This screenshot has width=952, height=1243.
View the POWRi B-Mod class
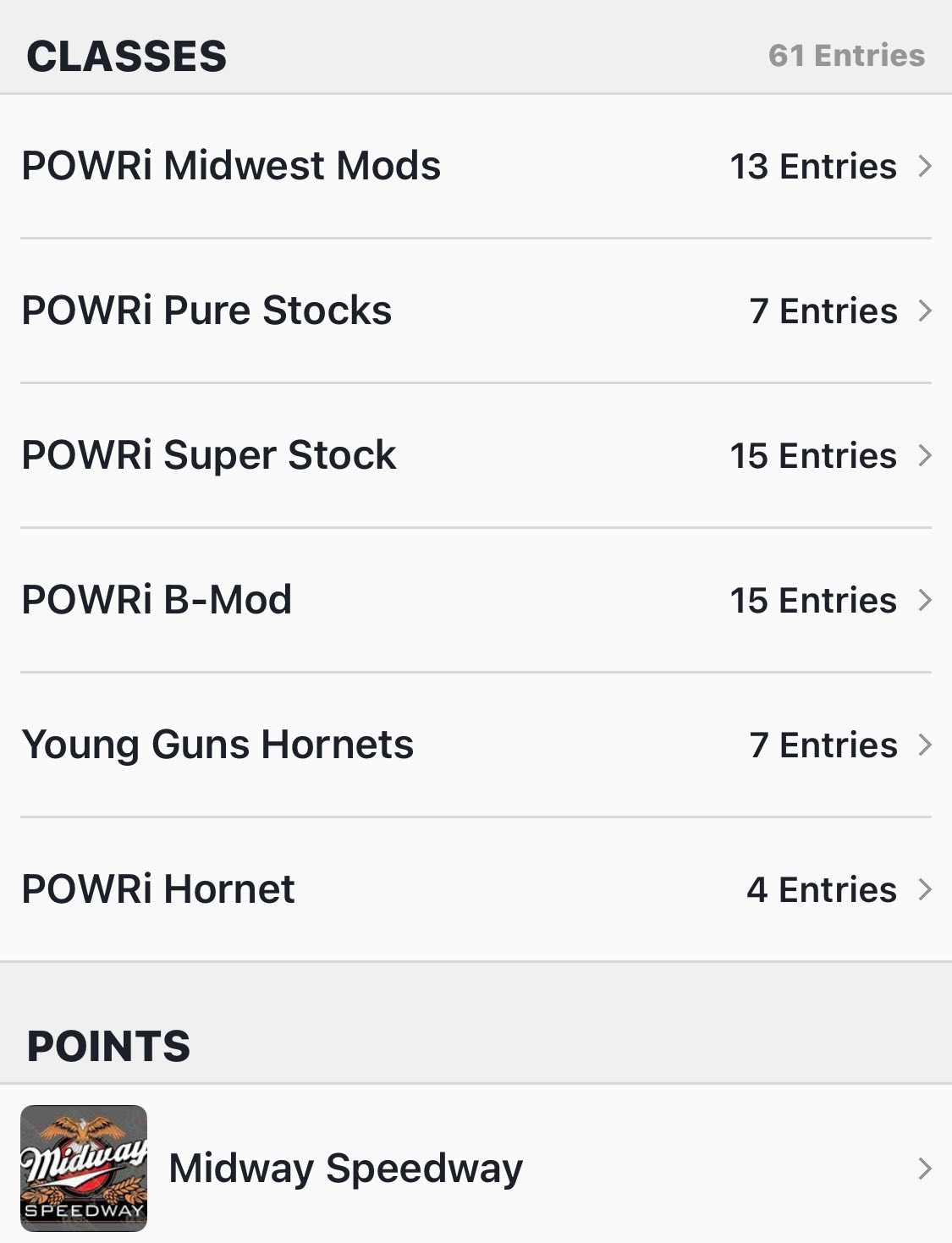[157, 600]
